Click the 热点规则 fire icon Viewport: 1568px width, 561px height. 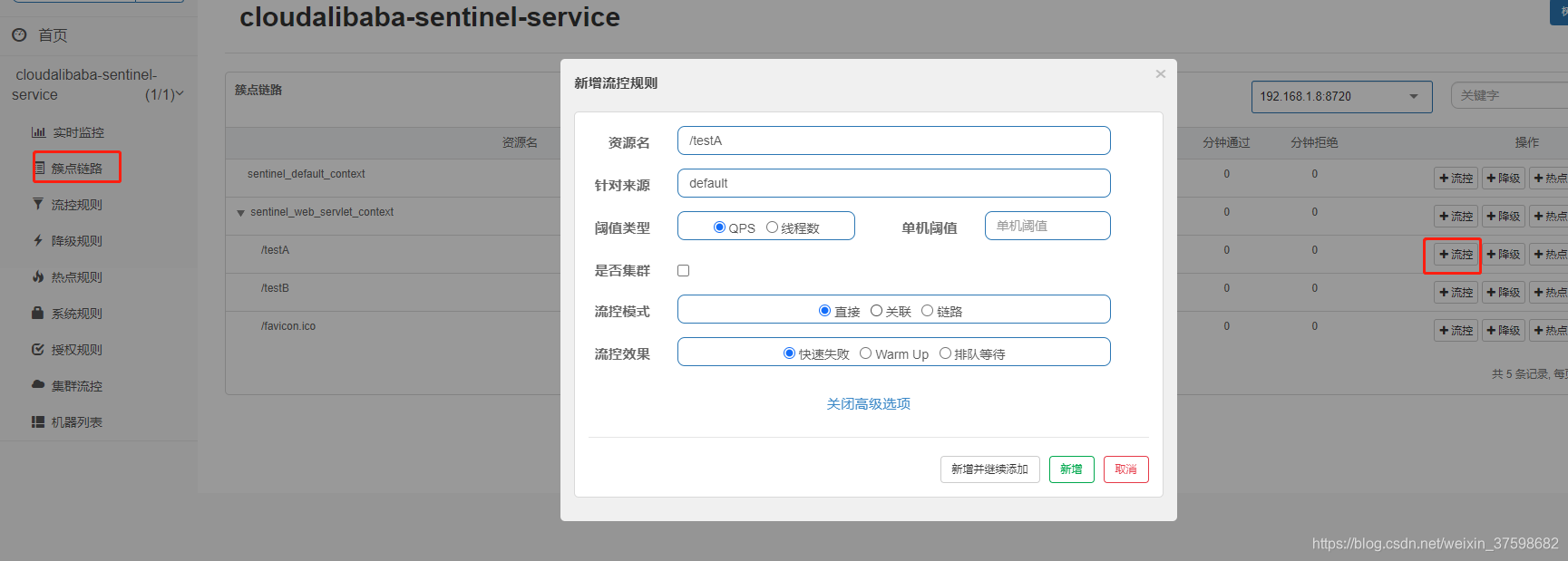pos(38,277)
